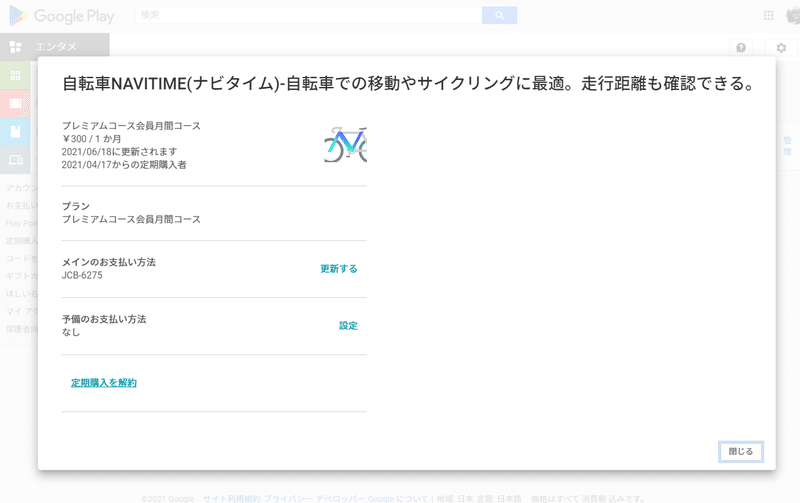
Task: Click the 2021/06/18に更新されます renewal text
Action: click(119, 152)
